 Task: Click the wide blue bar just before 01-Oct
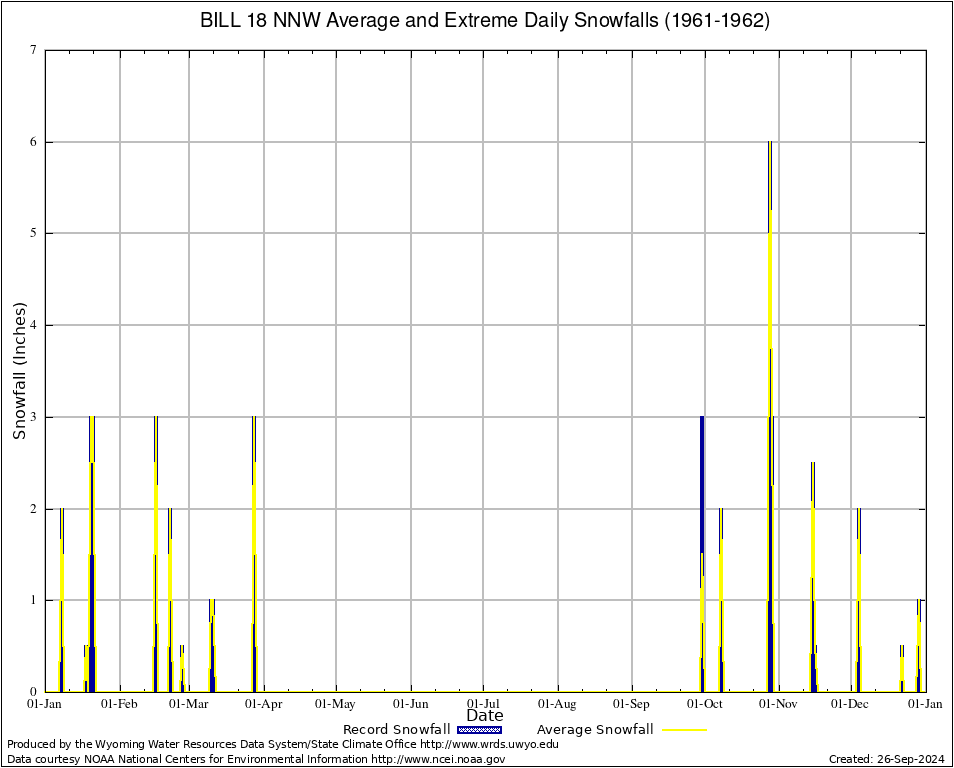702,550
